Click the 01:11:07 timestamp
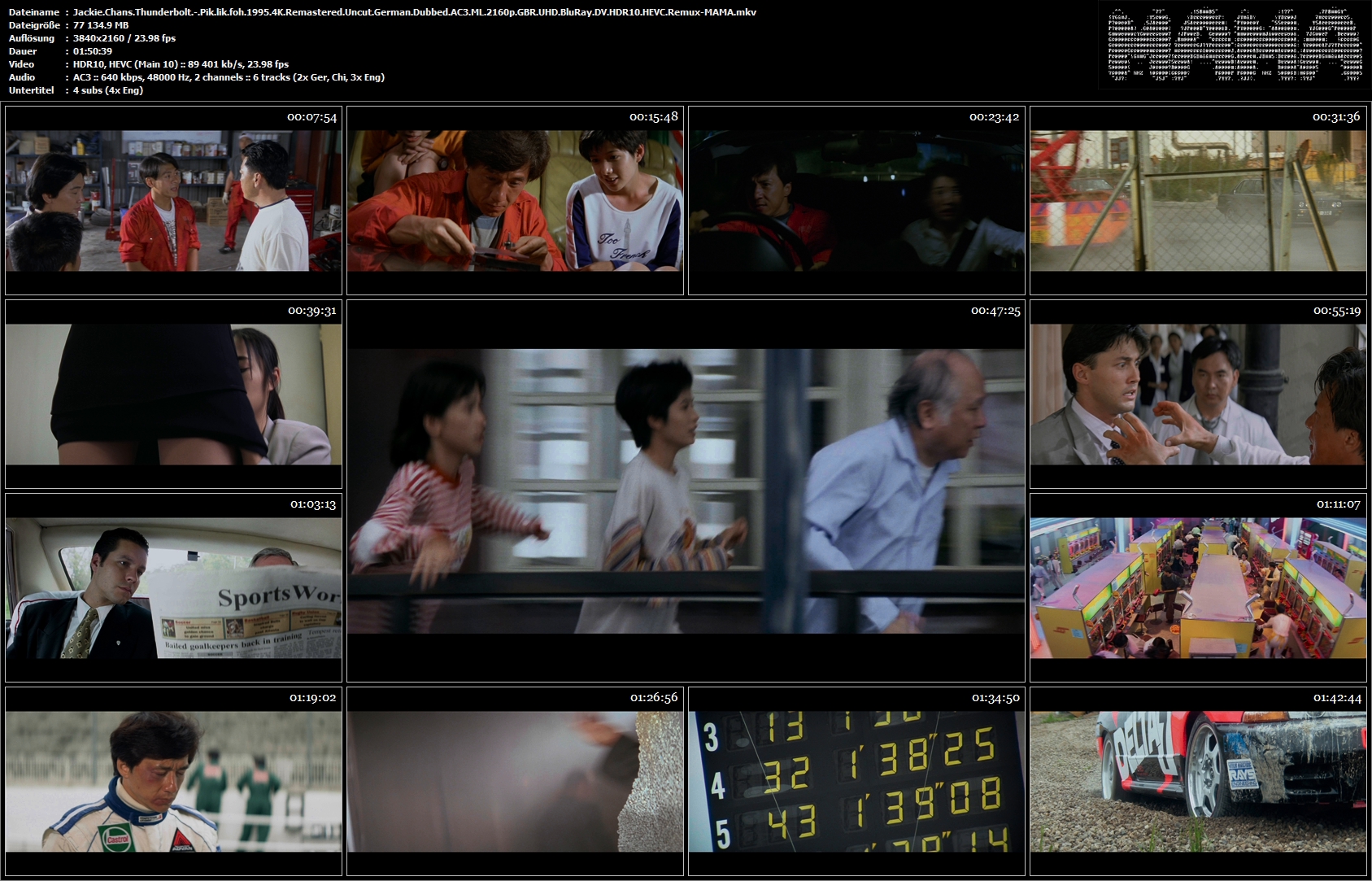The width and height of the screenshot is (1372, 881). [1338, 504]
